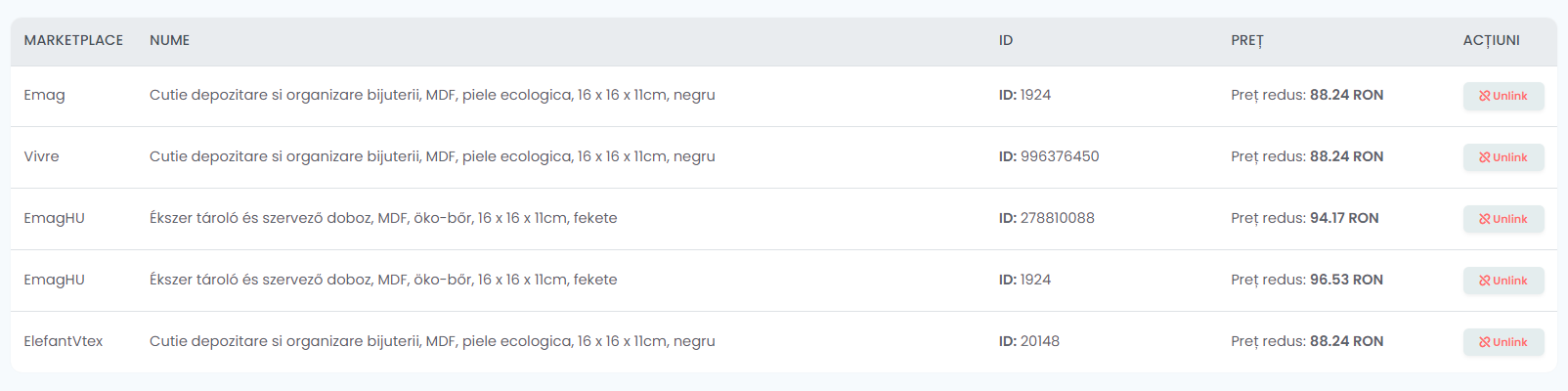Click the ID 278810088 cell
Screen dimensions: 1568x391
pyautogui.click(x=1046, y=218)
